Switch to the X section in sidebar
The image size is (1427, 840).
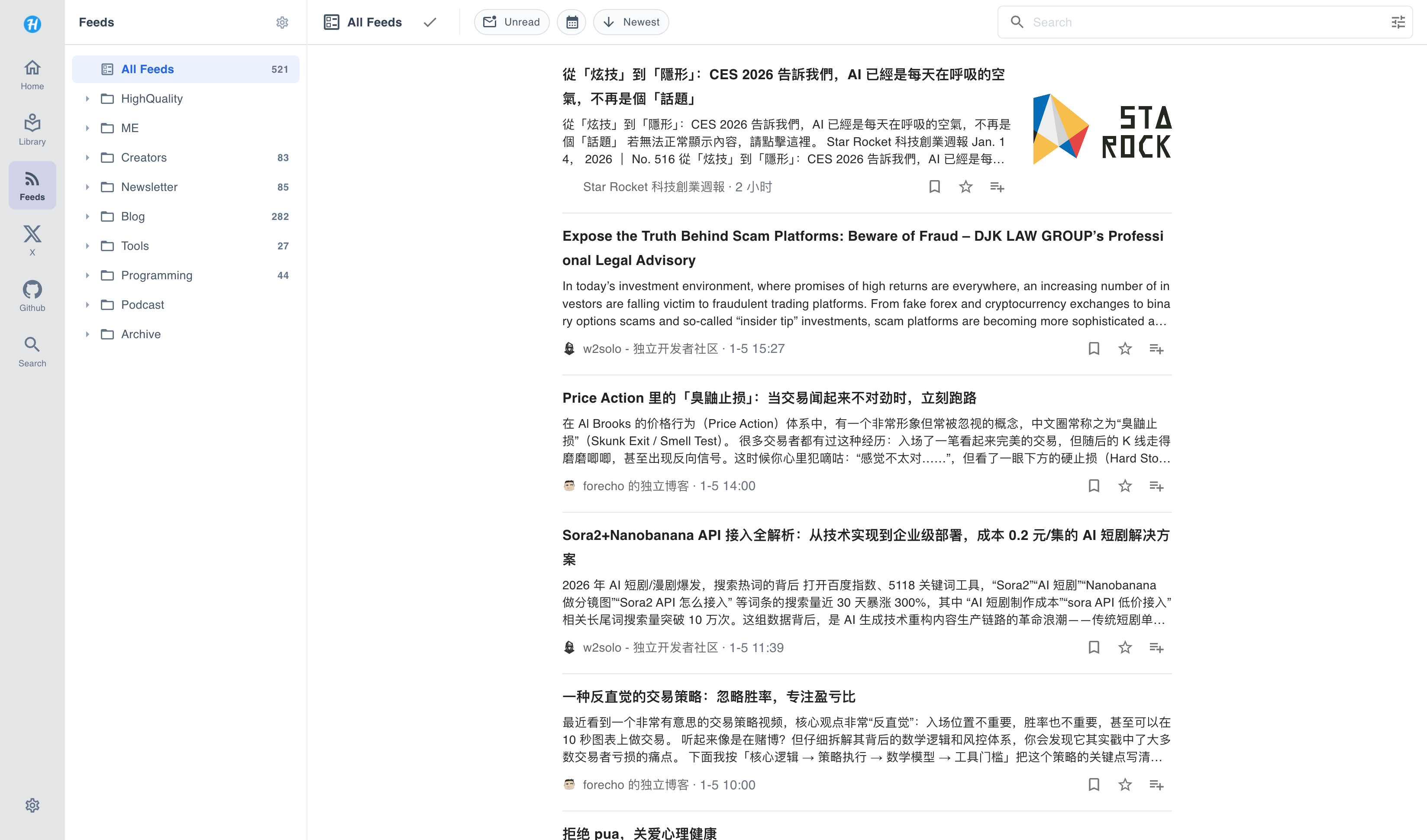coord(32,239)
